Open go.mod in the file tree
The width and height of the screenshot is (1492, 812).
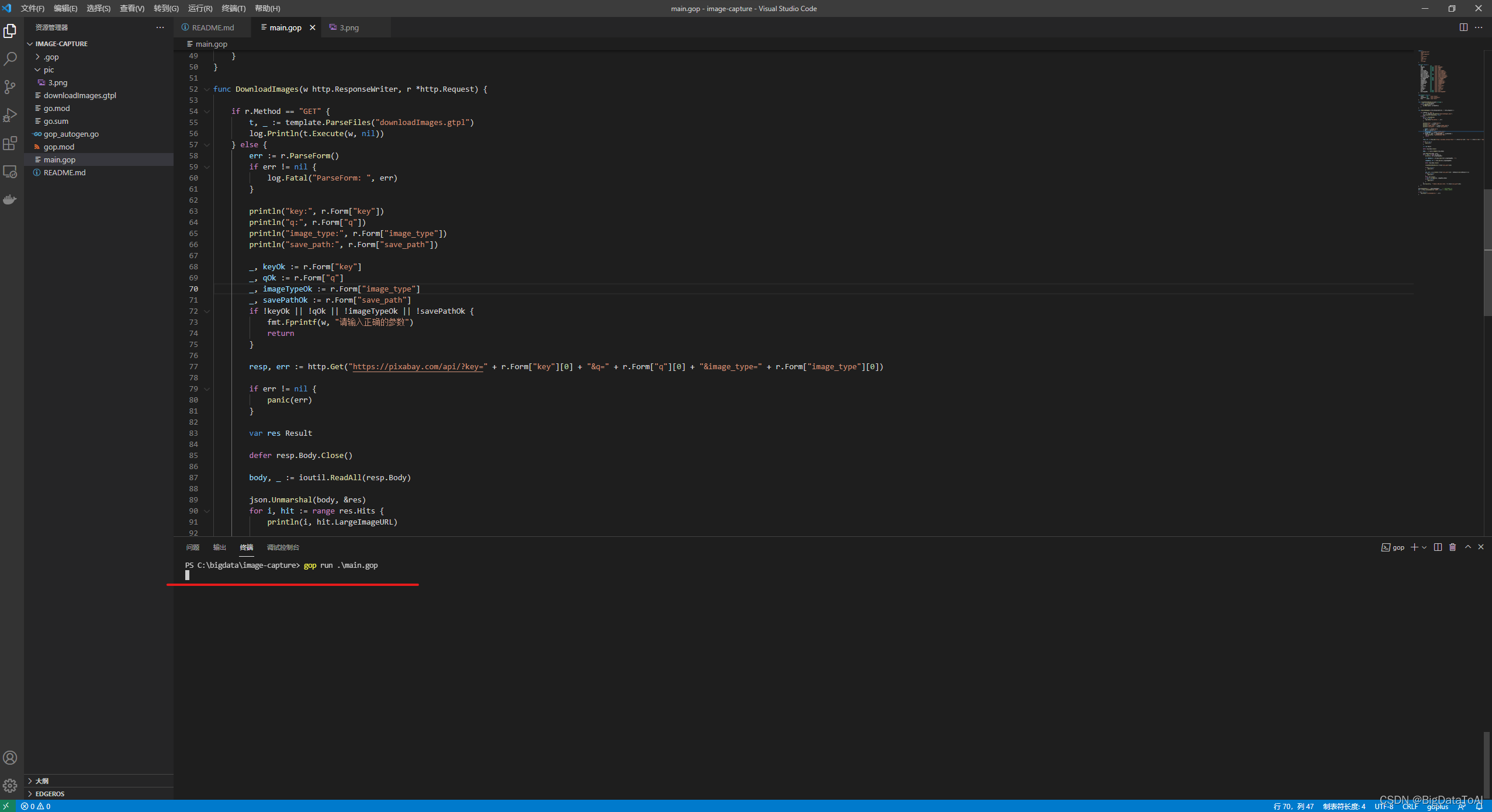(x=99, y=108)
